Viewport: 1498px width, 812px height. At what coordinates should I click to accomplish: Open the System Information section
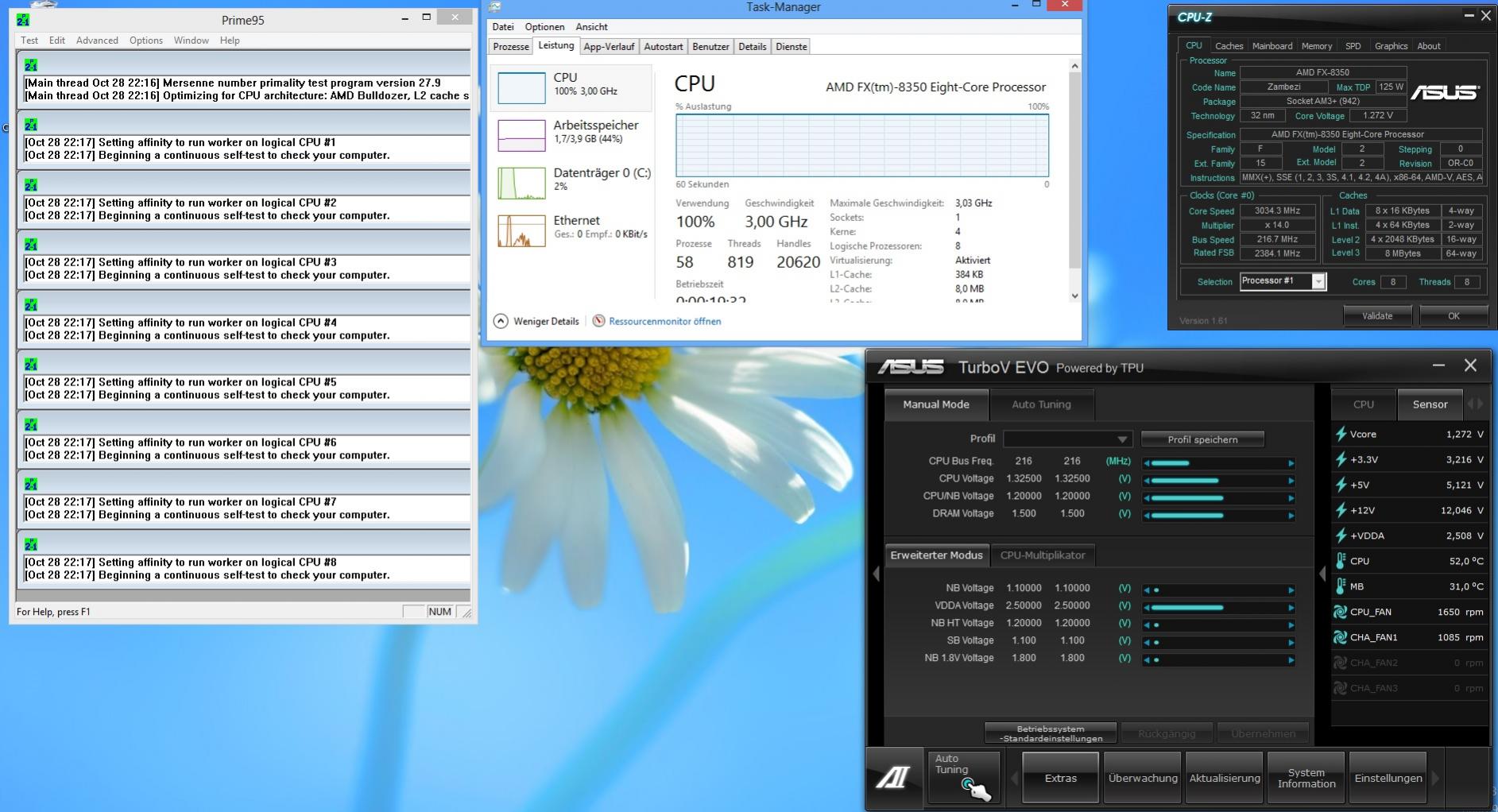point(1306,778)
